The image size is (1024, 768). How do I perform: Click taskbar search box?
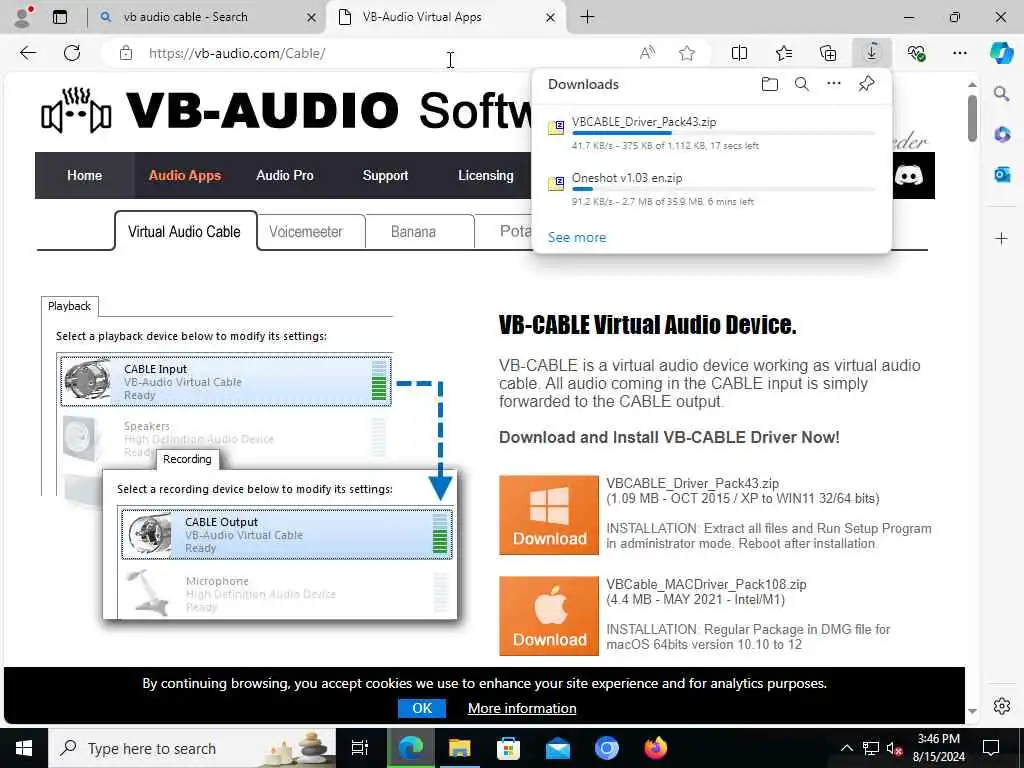192,748
